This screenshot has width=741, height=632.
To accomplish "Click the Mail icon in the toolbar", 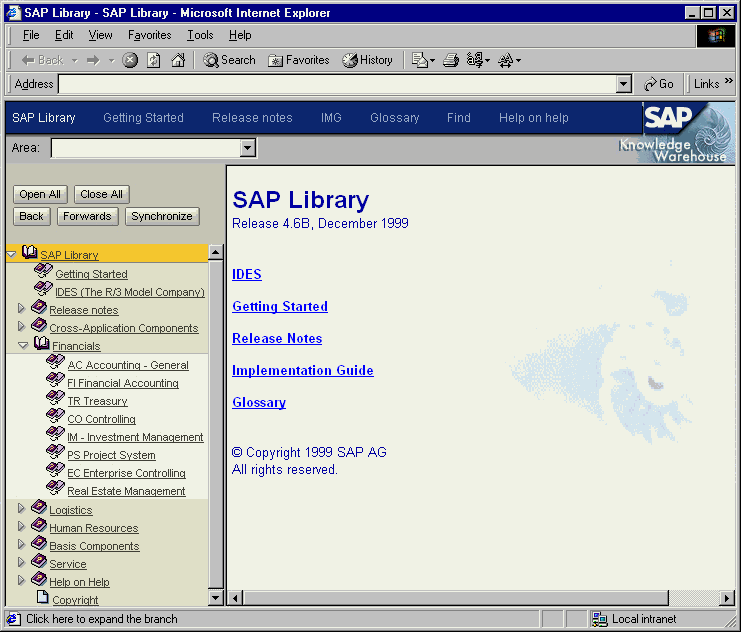I will (x=420, y=60).
